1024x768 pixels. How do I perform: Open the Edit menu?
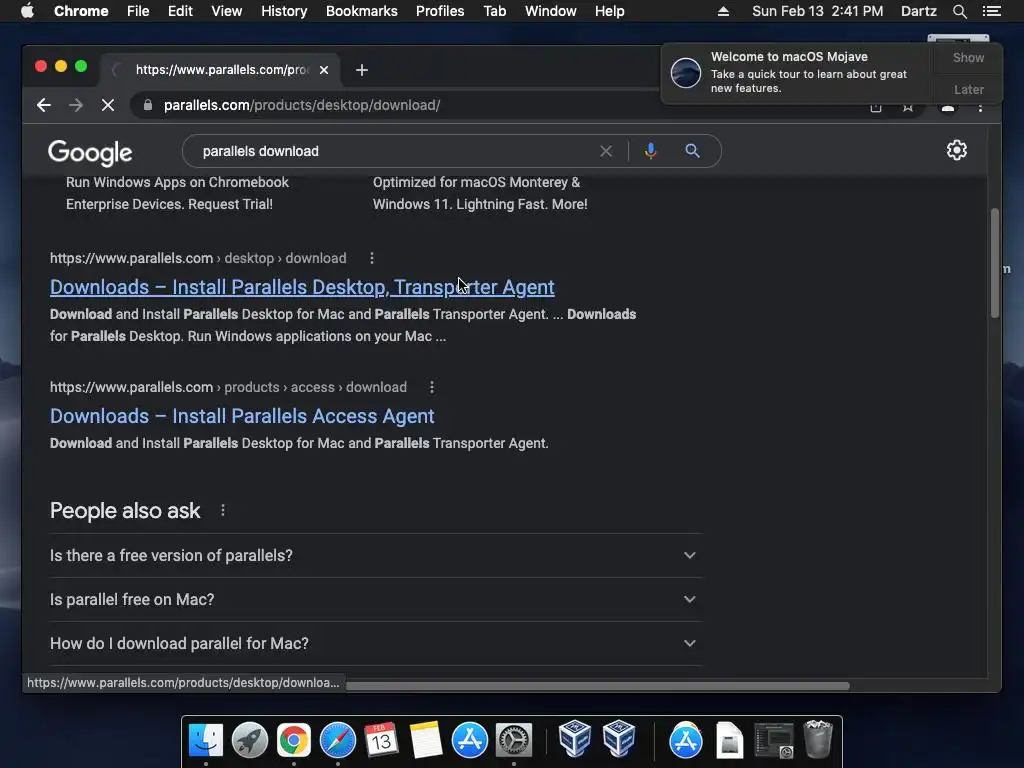click(180, 11)
